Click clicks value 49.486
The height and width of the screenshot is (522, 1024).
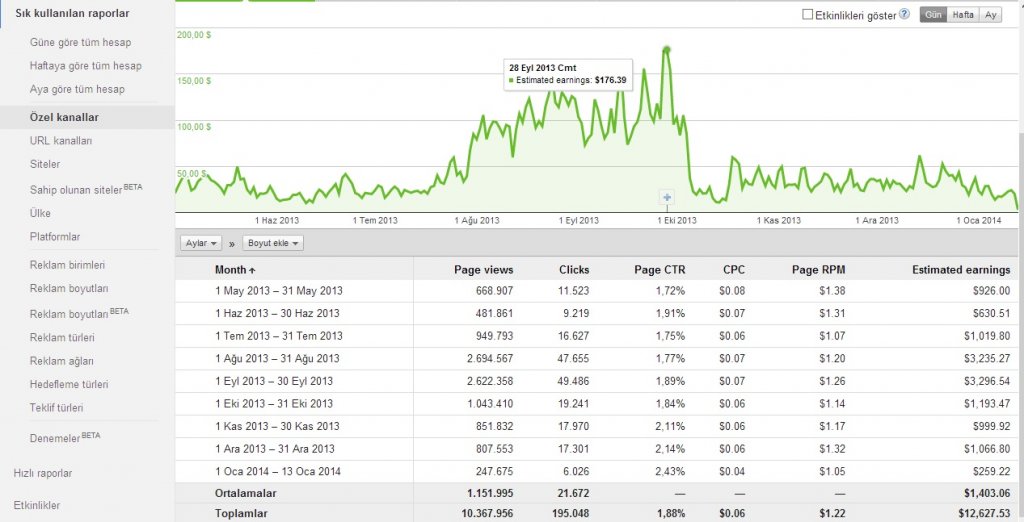pyautogui.click(x=573, y=381)
